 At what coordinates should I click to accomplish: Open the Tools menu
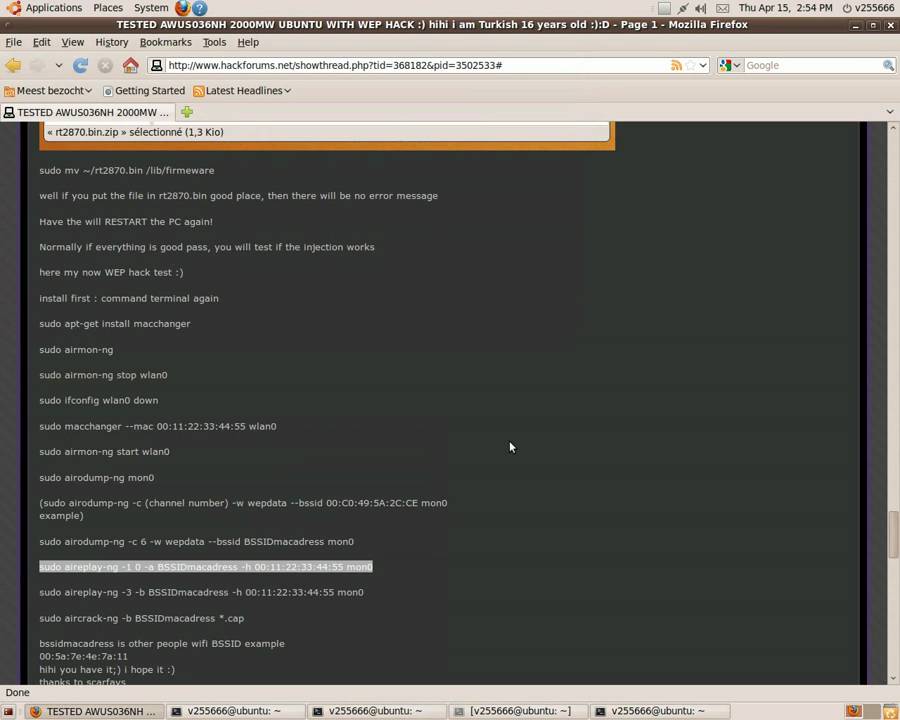[x=214, y=42]
